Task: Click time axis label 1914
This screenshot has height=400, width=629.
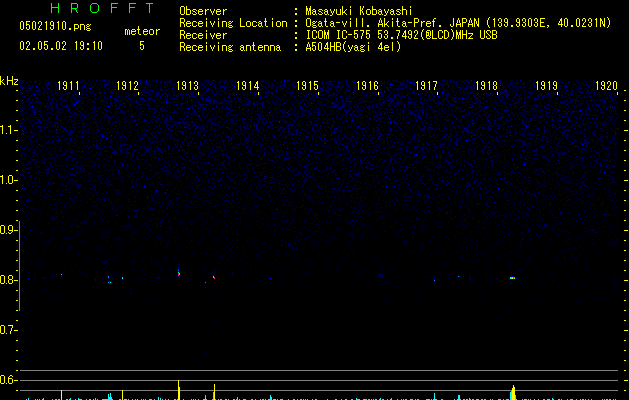Action: point(248,86)
